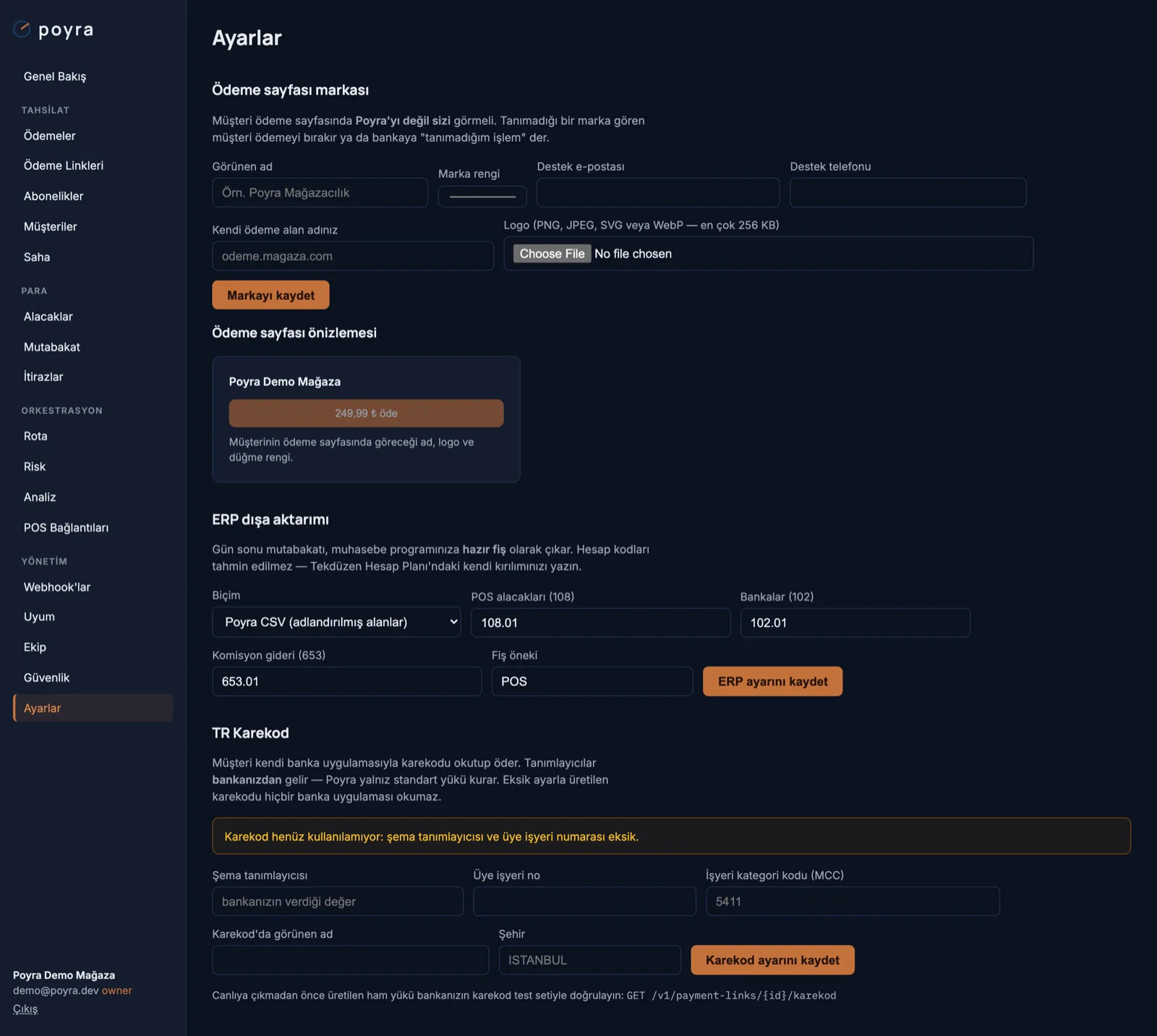Edit the POS alacakları (108) field
The width and height of the screenshot is (1157, 1036).
click(x=600, y=622)
